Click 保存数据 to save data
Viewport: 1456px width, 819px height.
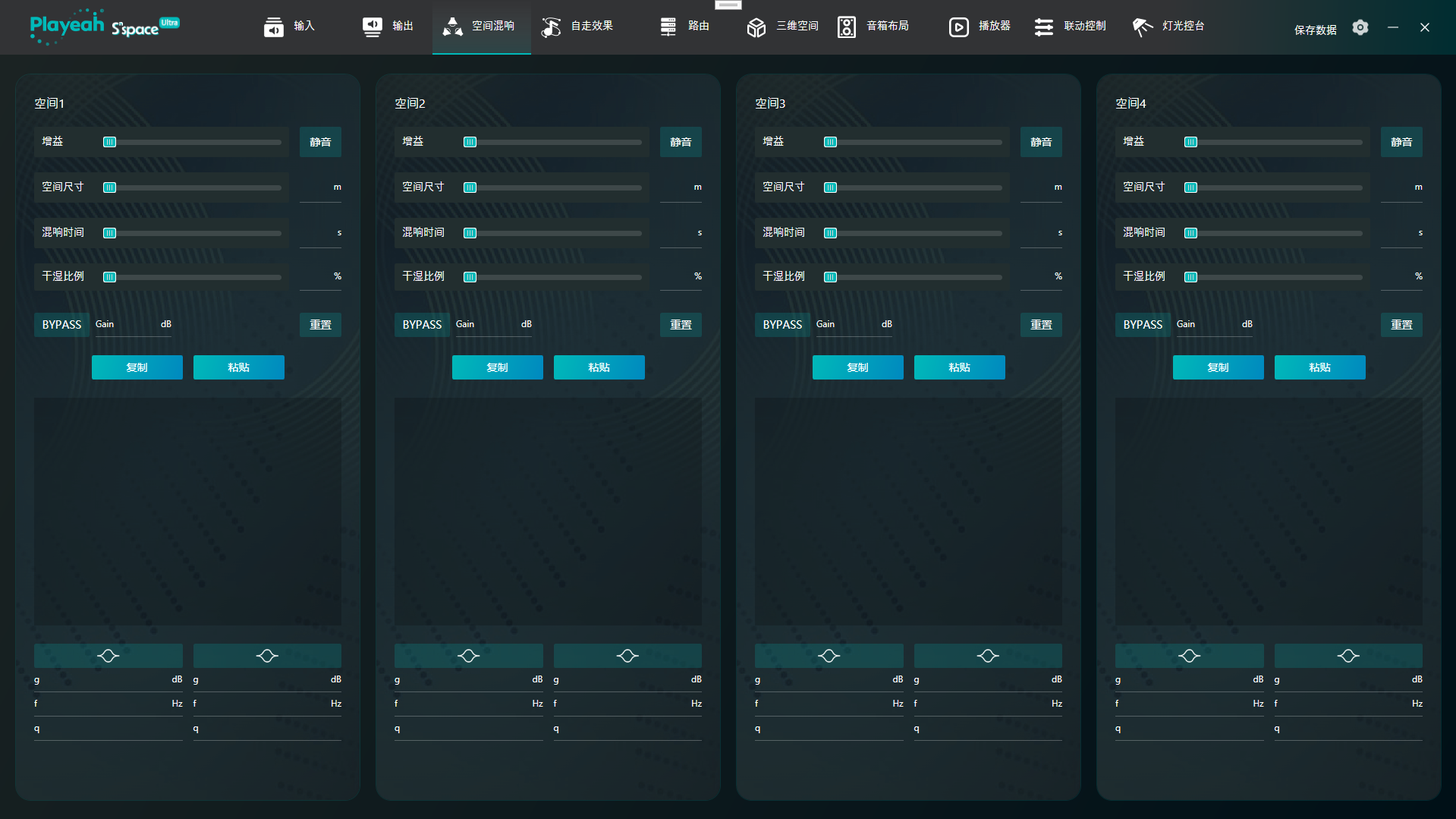click(x=1316, y=30)
